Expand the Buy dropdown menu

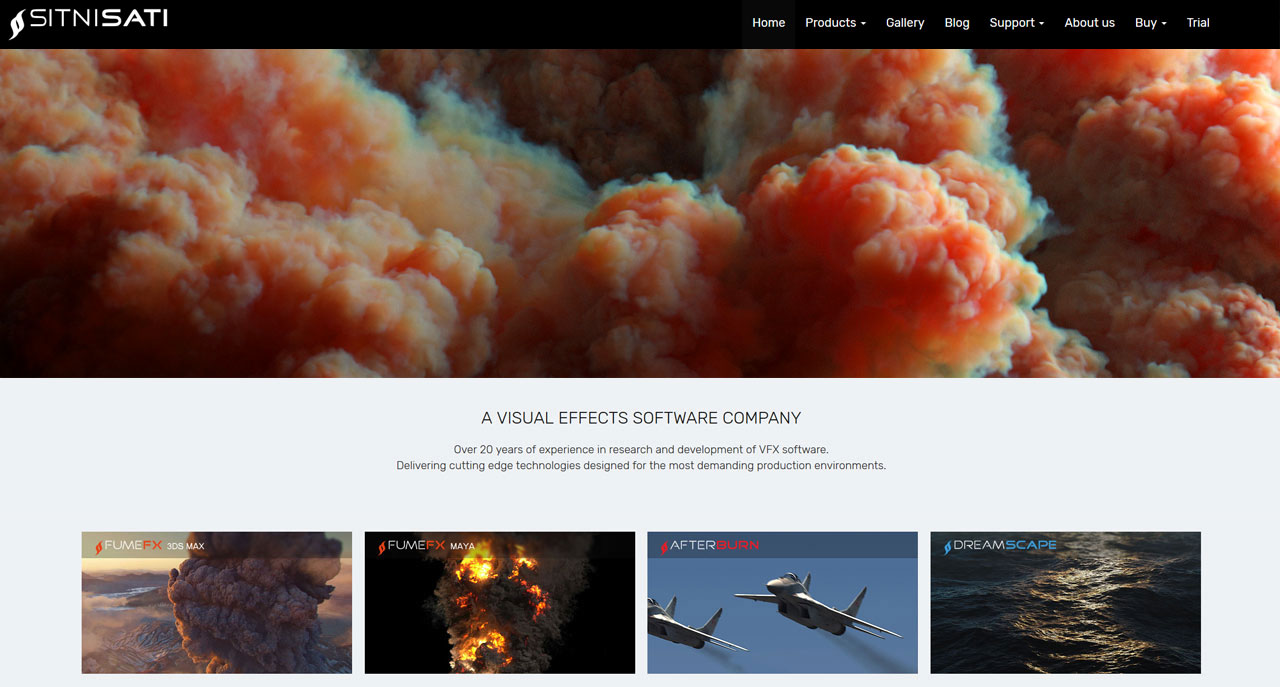1150,23
